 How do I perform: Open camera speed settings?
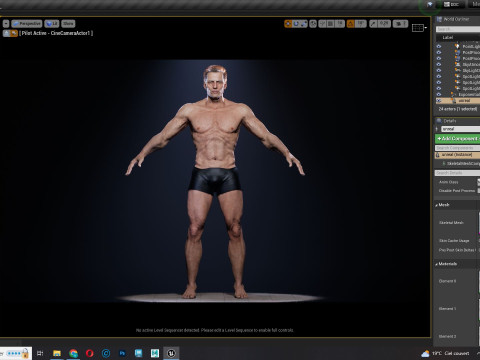pos(400,24)
